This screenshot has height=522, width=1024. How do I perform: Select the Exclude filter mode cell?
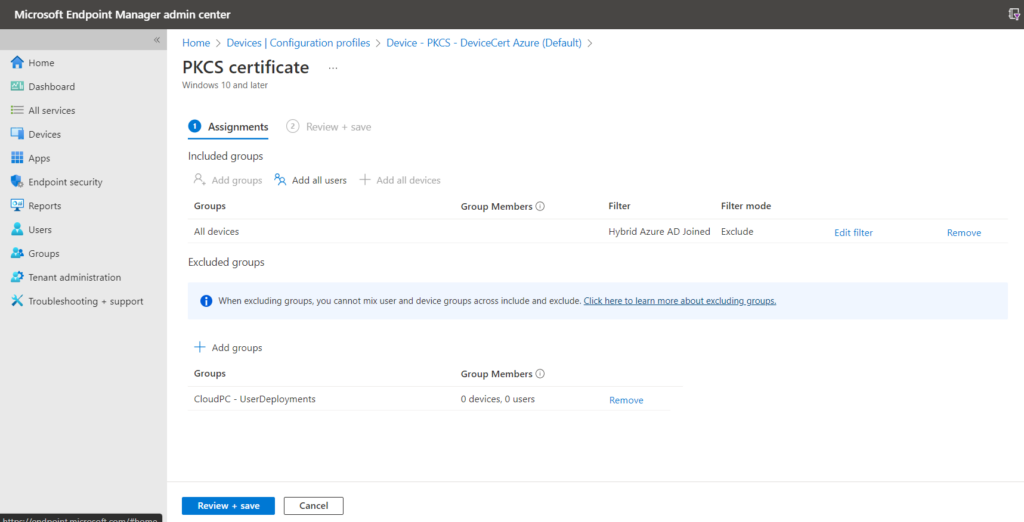[737, 232]
